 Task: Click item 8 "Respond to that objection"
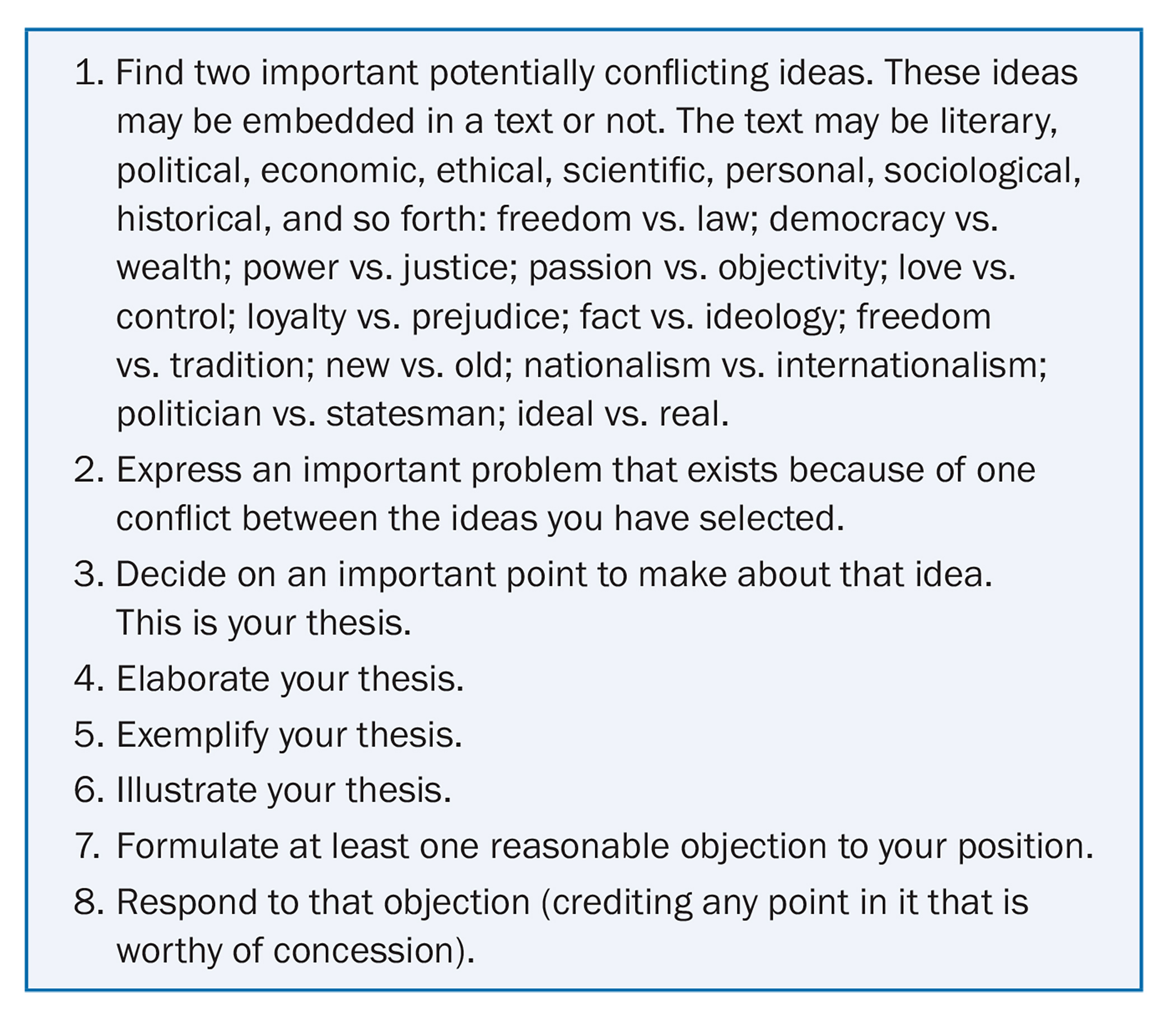[323, 902]
